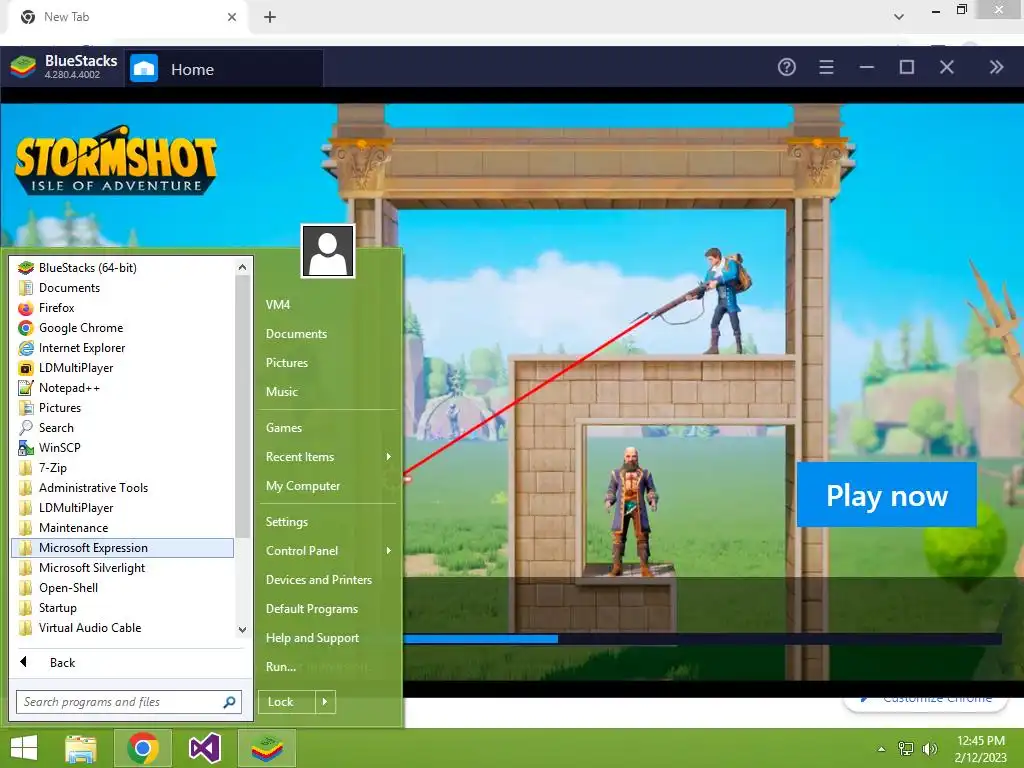The image size is (1024, 768).
Task: Click the BlueStacks Home tab icon
Action: coord(144,69)
